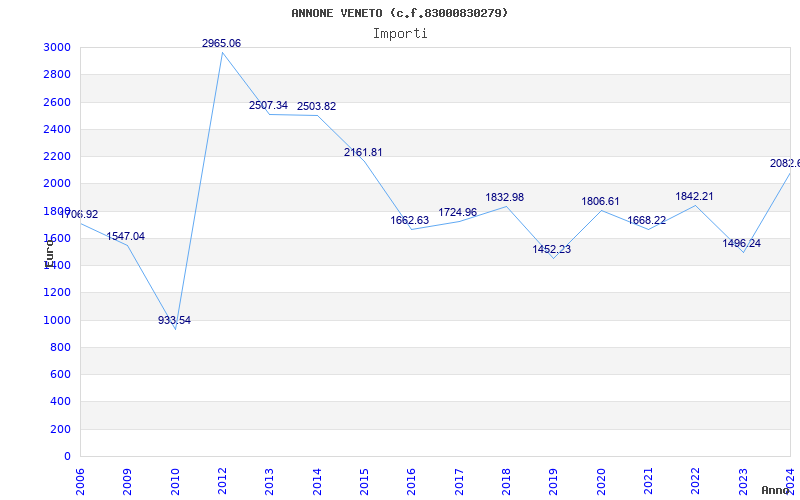Click the 1668.22 data label

646,220
